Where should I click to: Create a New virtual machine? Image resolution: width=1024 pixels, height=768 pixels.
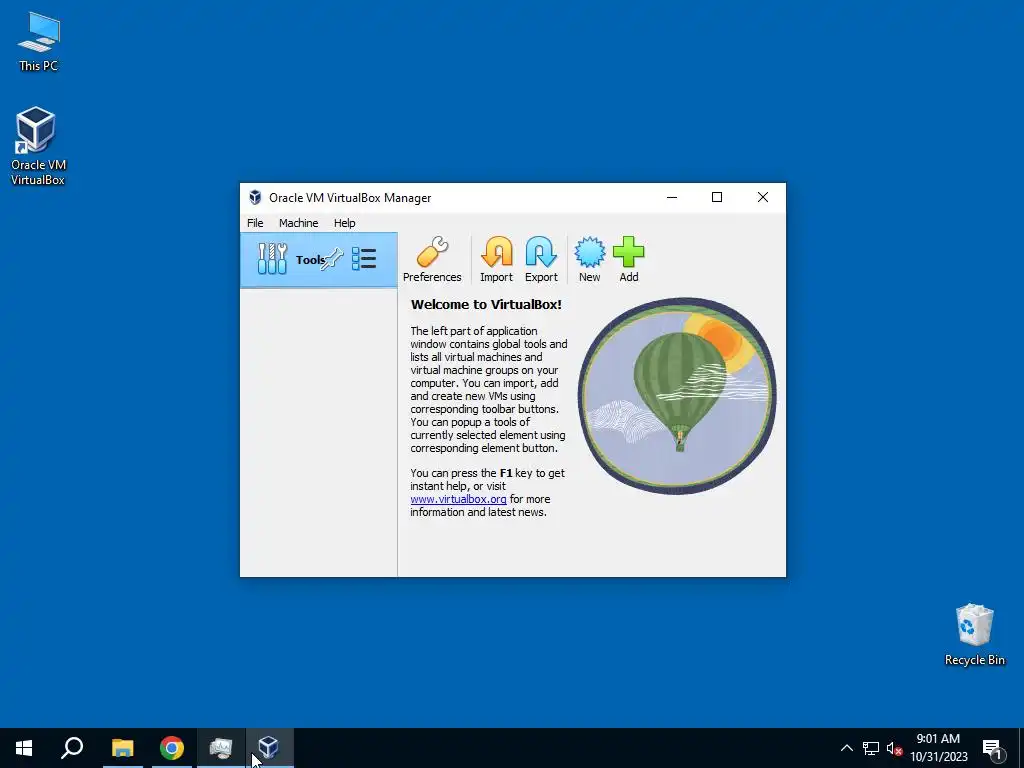click(x=589, y=259)
